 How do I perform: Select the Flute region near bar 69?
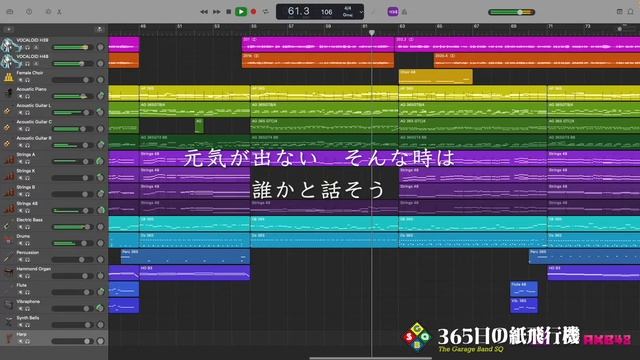click(x=524, y=289)
